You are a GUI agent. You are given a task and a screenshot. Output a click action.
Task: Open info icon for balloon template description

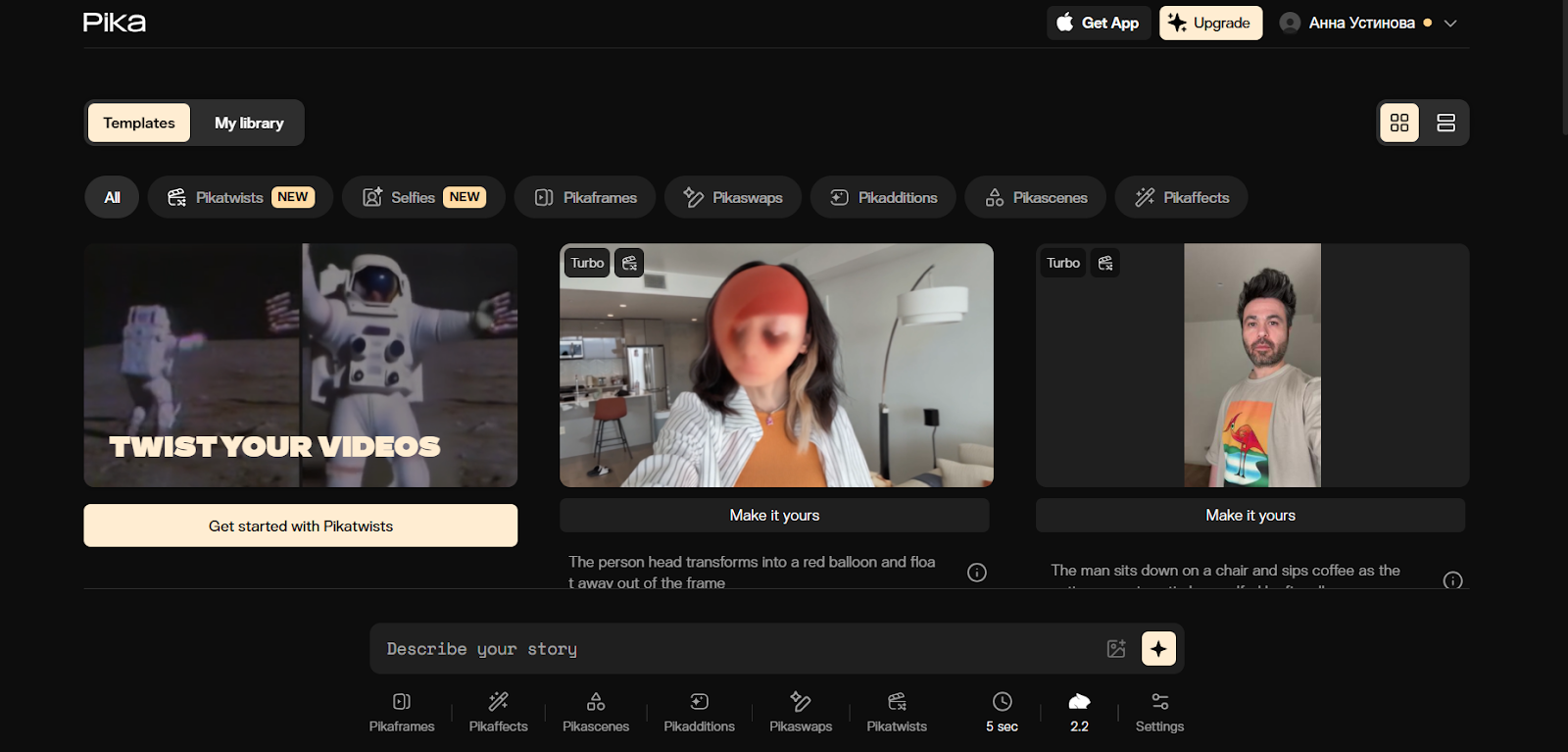pyautogui.click(x=977, y=573)
